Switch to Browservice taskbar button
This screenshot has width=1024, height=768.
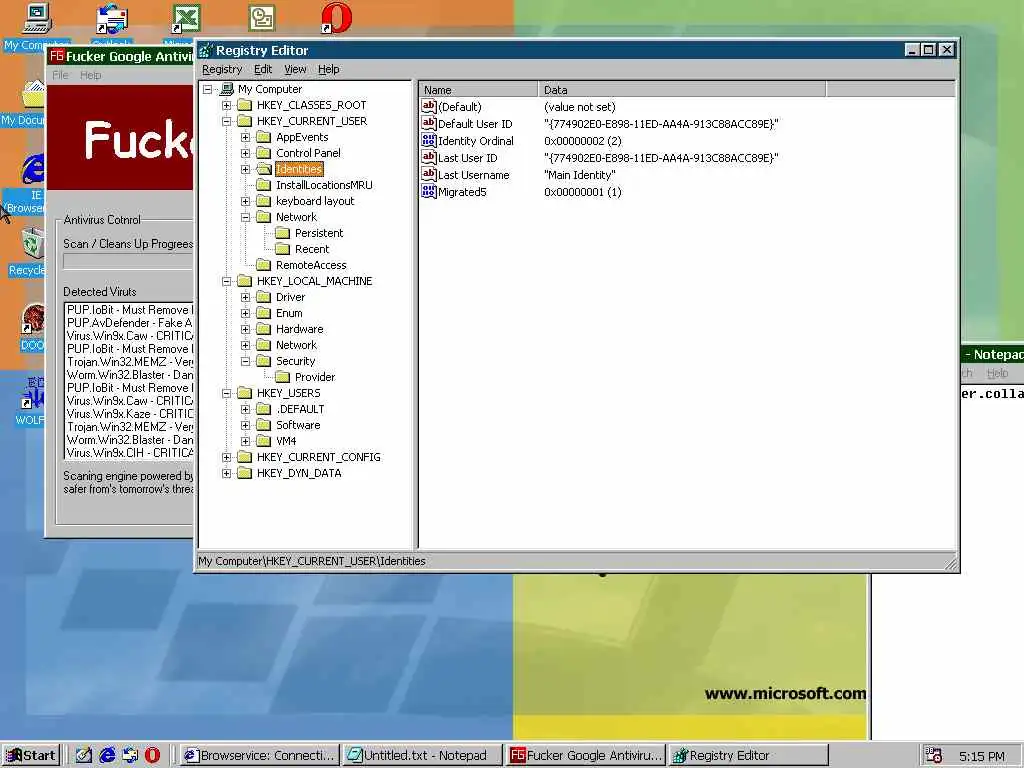pyautogui.click(x=260, y=756)
